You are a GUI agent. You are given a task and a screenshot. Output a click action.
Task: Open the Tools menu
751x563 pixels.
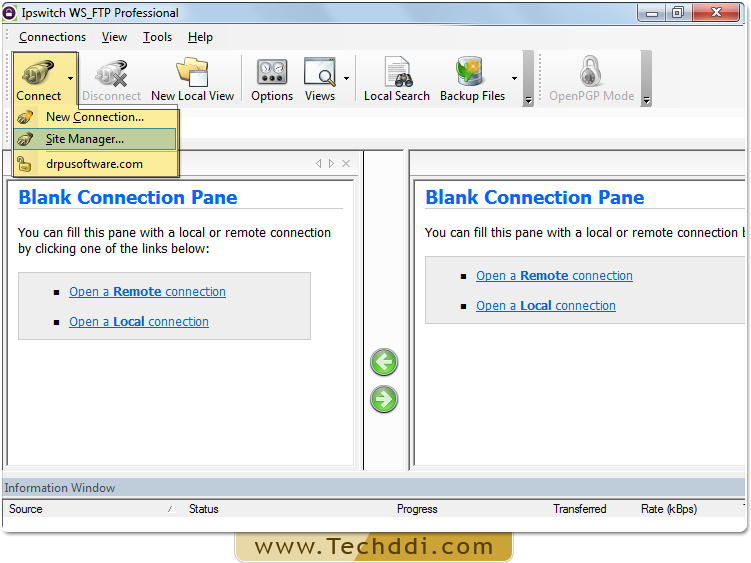157,37
